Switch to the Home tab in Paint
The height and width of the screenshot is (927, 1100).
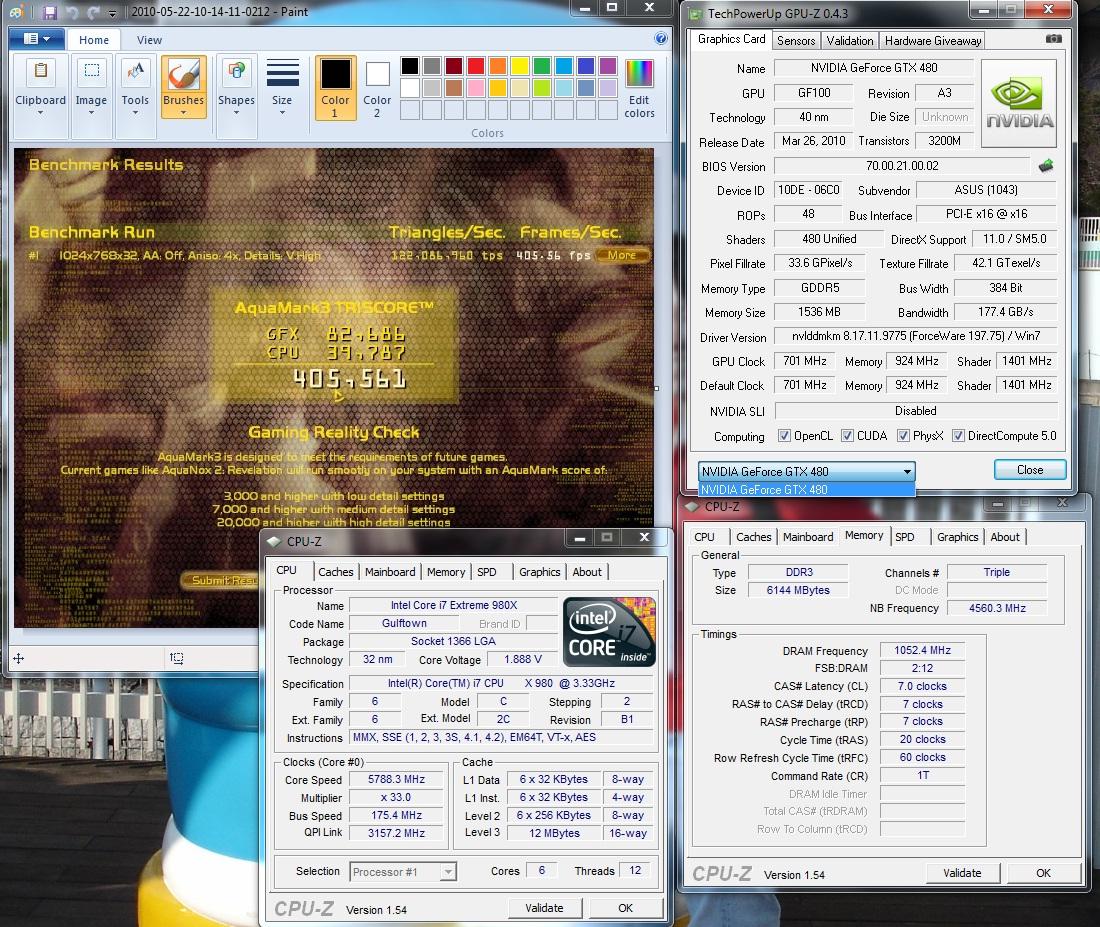[94, 40]
